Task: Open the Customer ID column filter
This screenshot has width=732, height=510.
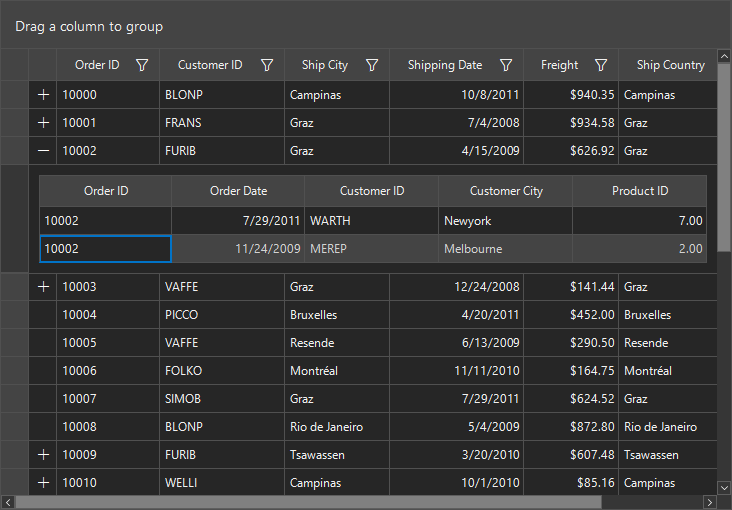Action: 267,65
